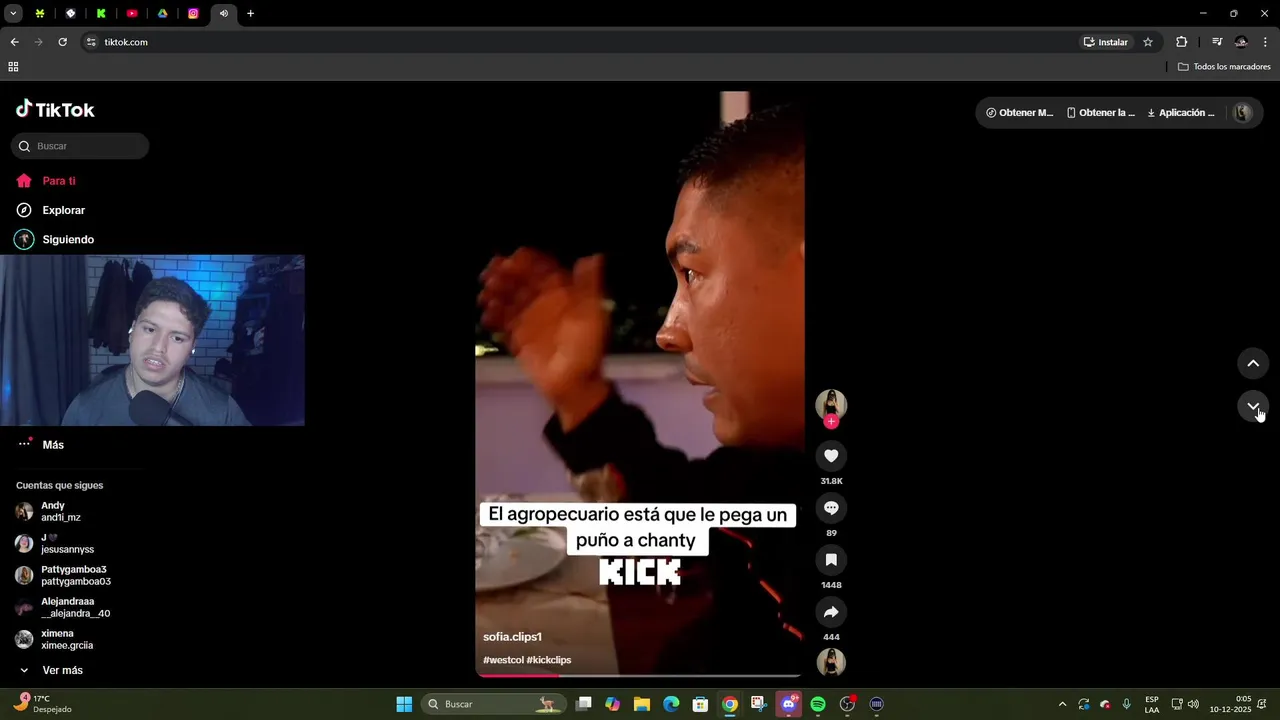This screenshot has width=1280, height=720.
Task: Open Microsoft Edge from the taskbar
Action: 671,704
